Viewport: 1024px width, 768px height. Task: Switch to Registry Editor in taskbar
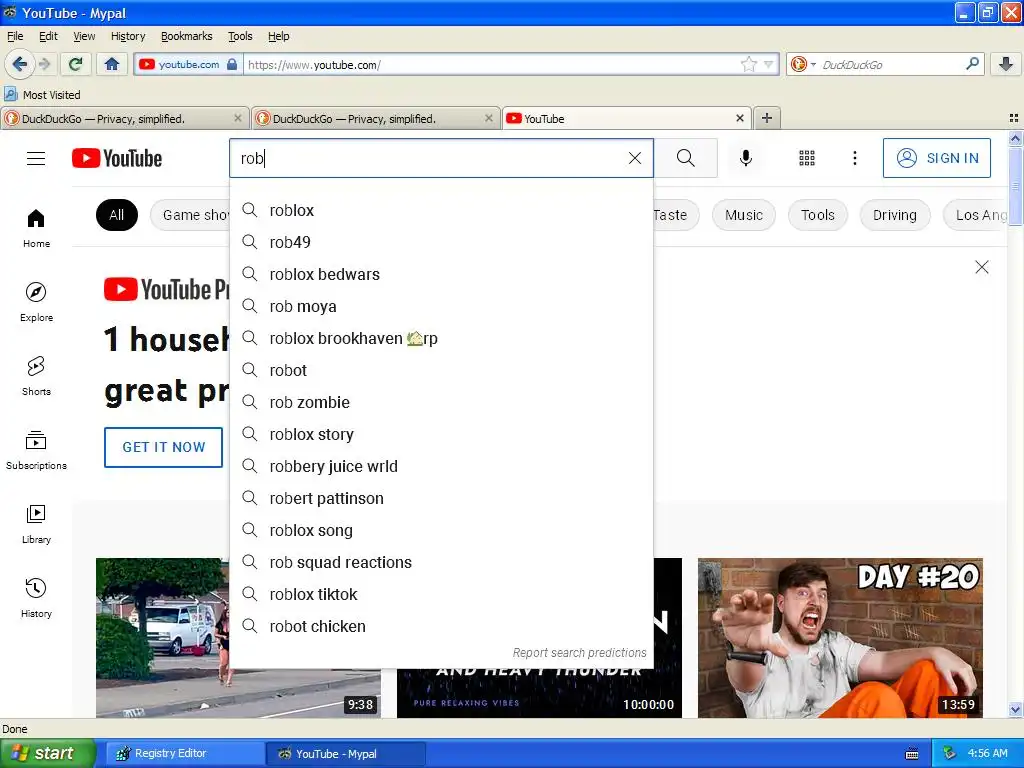point(183,754)
